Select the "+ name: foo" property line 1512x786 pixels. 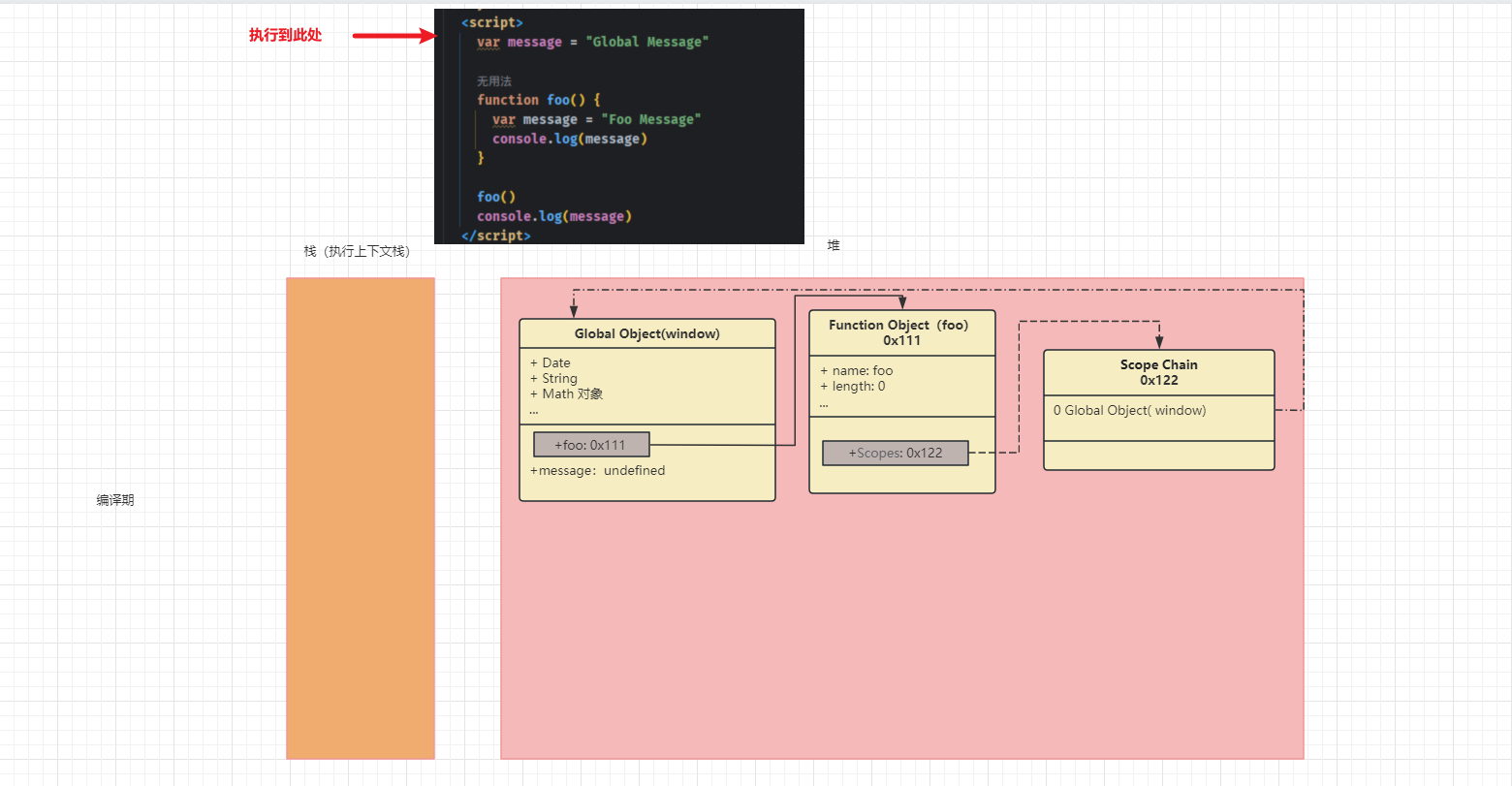[x=856, y=370]
